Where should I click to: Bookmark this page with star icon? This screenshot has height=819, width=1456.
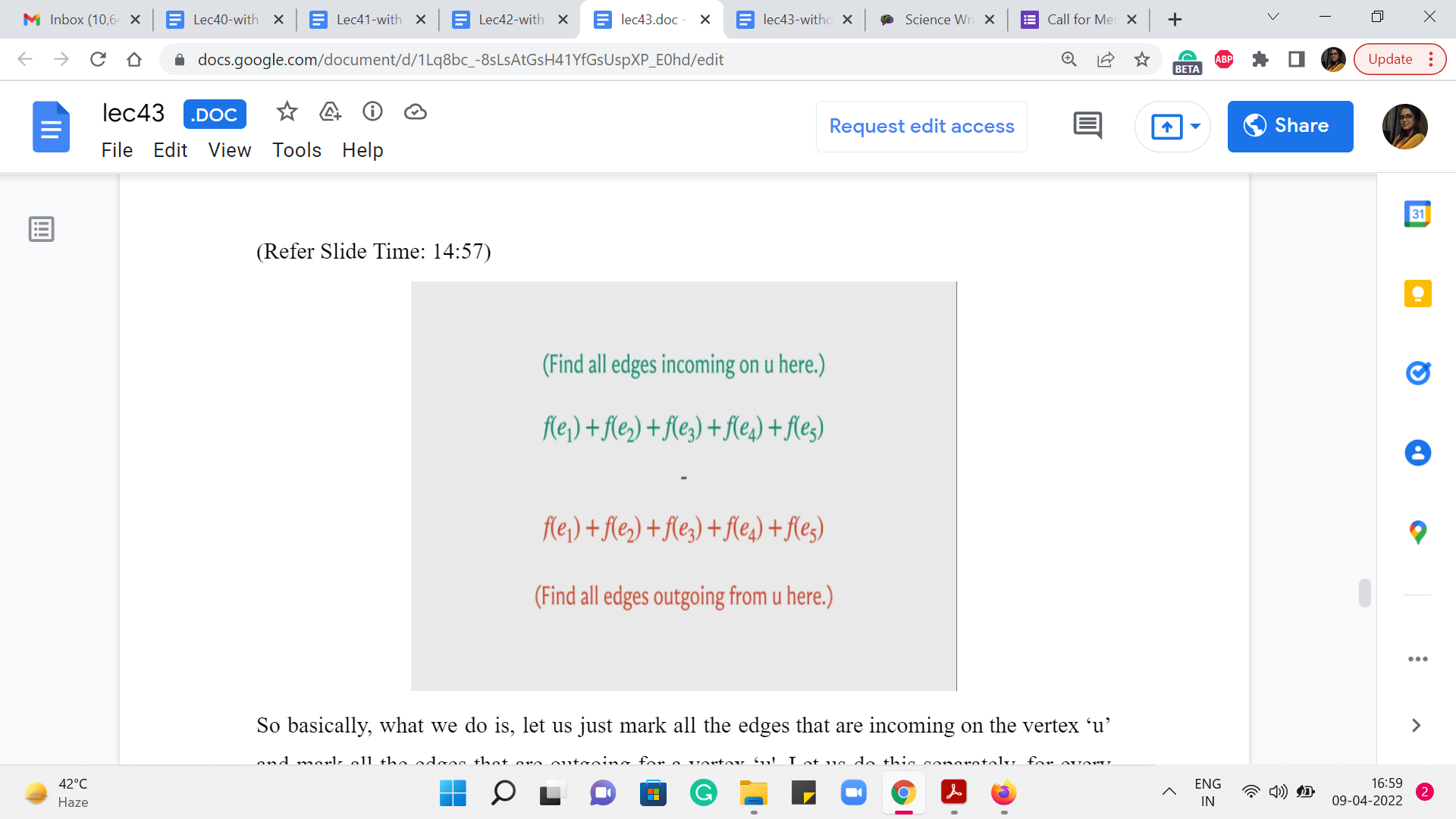(x=1142, y=59)
